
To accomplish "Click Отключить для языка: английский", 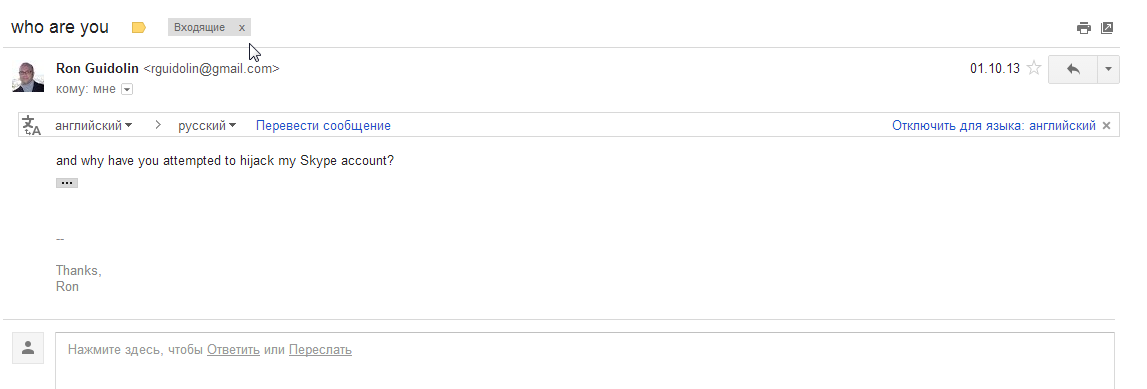I will pos(993,126).
